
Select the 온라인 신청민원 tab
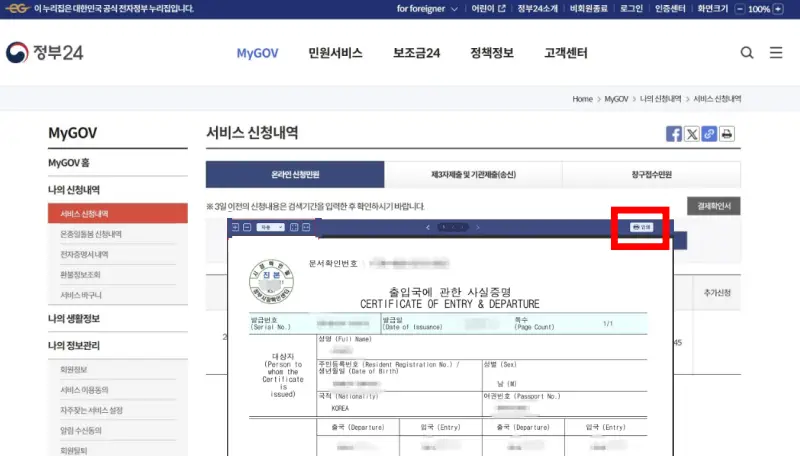point(295,174)
